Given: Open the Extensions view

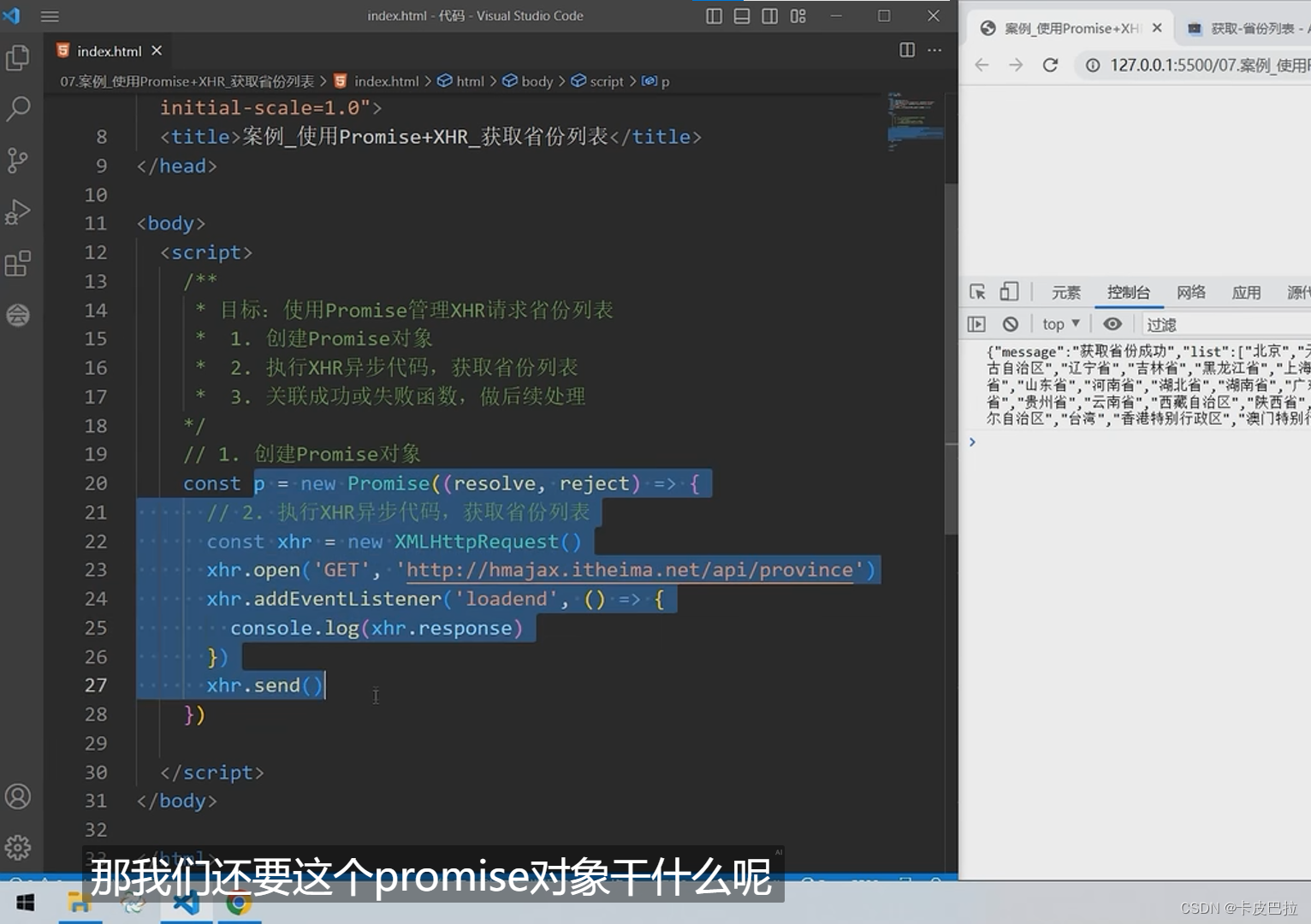Looking at the screenshot, I should point(18,264).
